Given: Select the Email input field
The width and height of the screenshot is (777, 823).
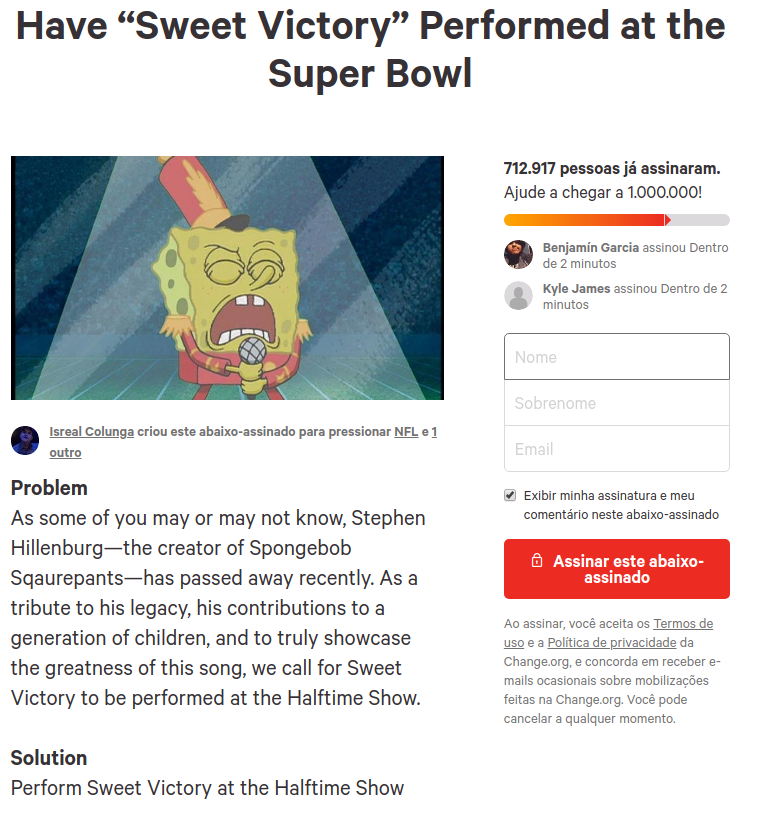Looking at the screenshot, I should click(616, 449).
